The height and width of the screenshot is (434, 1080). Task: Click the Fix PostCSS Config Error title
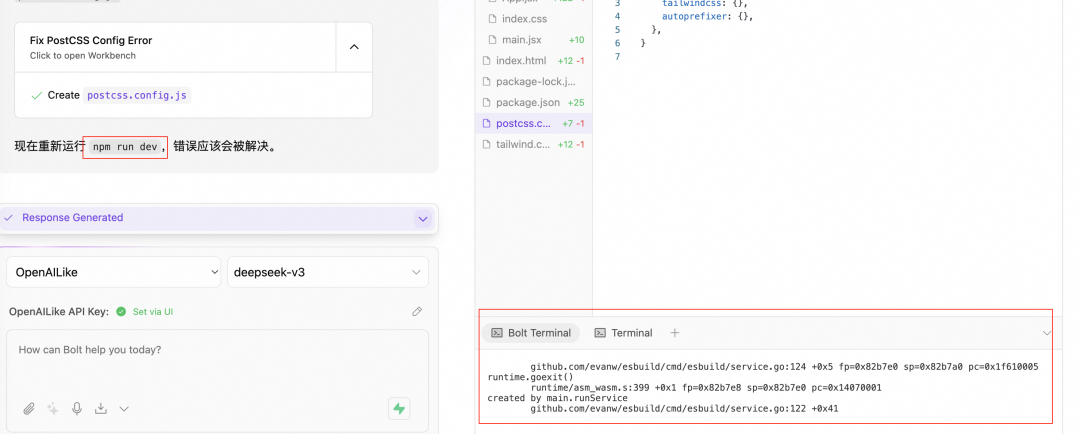(91, 40)
